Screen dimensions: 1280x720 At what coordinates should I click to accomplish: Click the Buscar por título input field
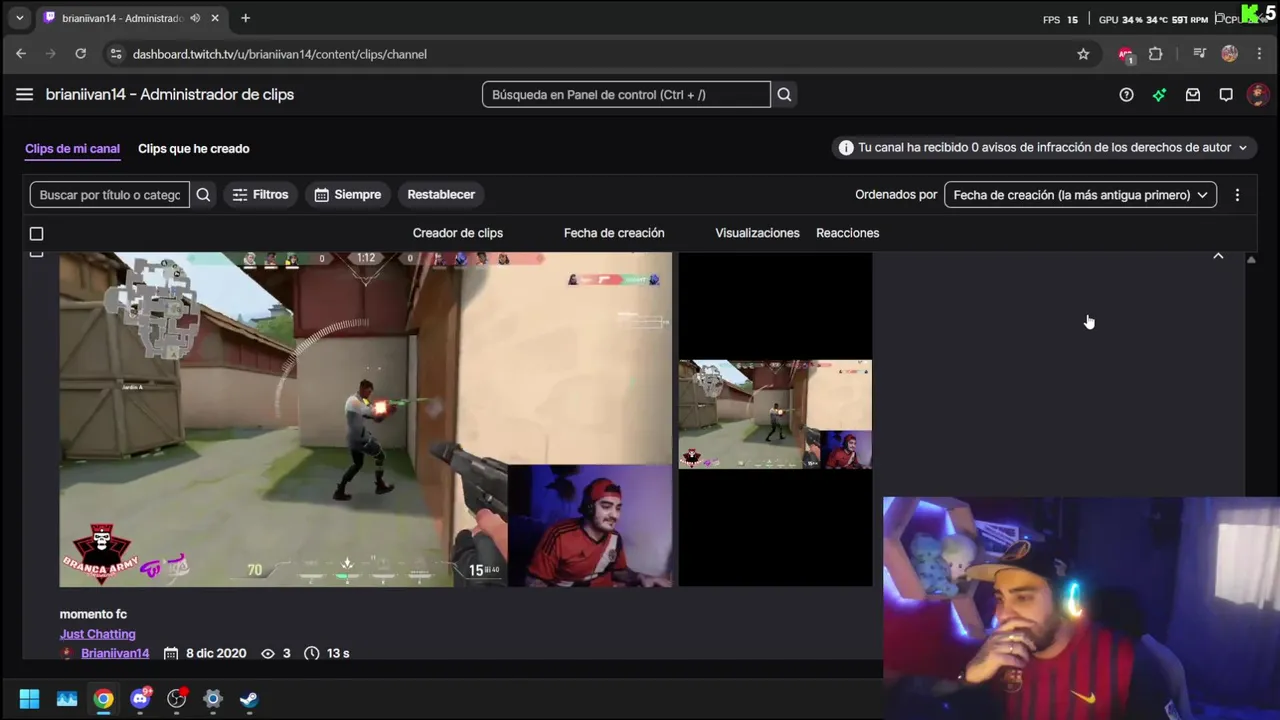[x=109, y=195]
